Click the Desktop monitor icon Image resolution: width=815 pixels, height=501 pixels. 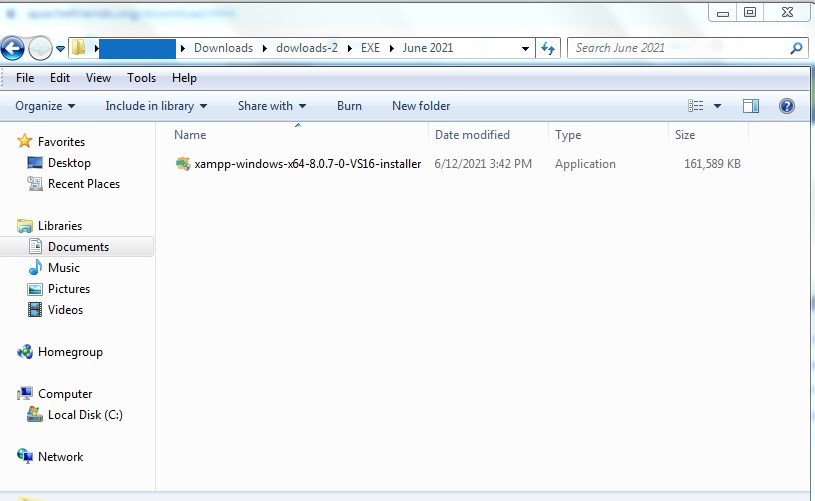point(35,163)
